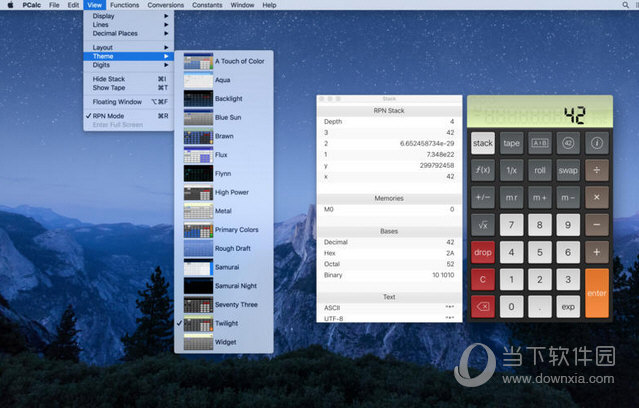Select the Brawn theme
This screenshot has height=408, width=639.
(224, 136)
